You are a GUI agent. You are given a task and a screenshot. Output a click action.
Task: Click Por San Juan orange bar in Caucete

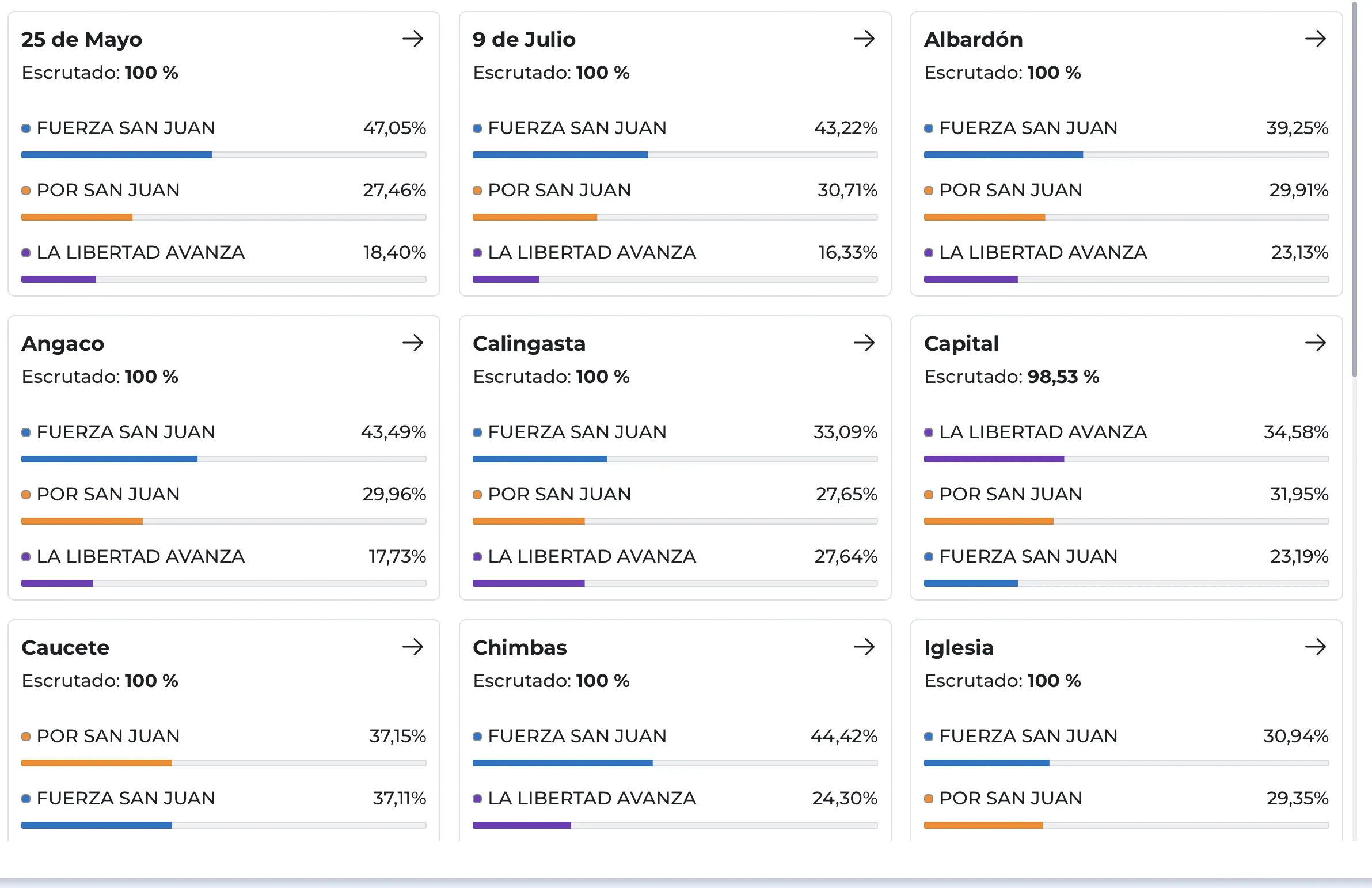coord(96,763)
